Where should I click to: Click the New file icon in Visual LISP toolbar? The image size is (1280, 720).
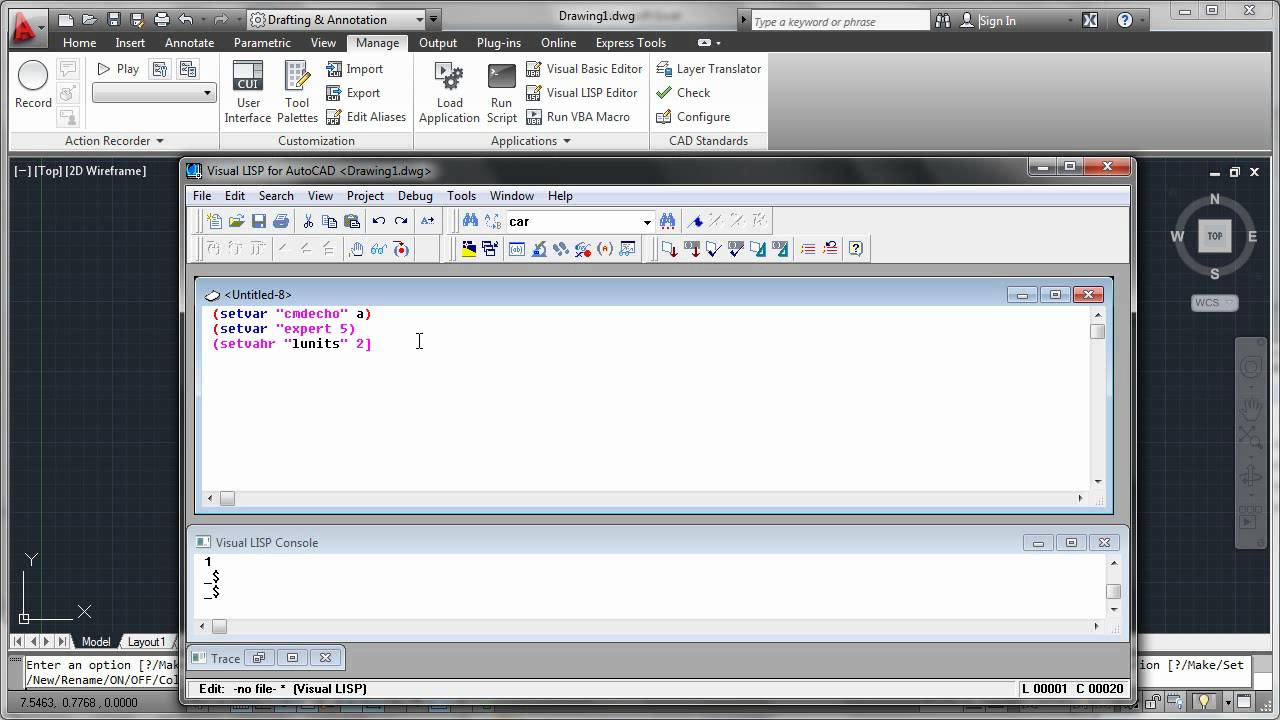click(214, 221)
